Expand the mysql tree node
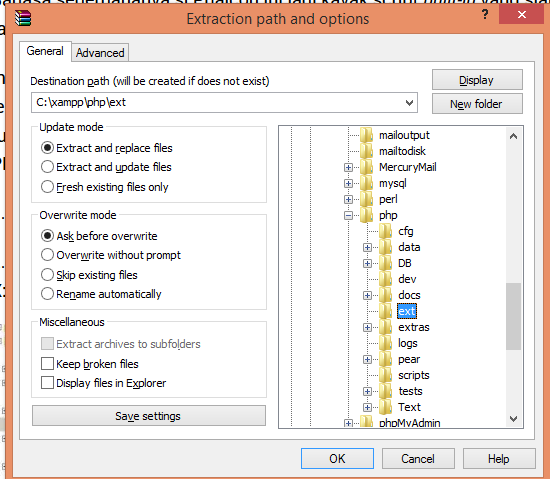 (x=348, y=183)
